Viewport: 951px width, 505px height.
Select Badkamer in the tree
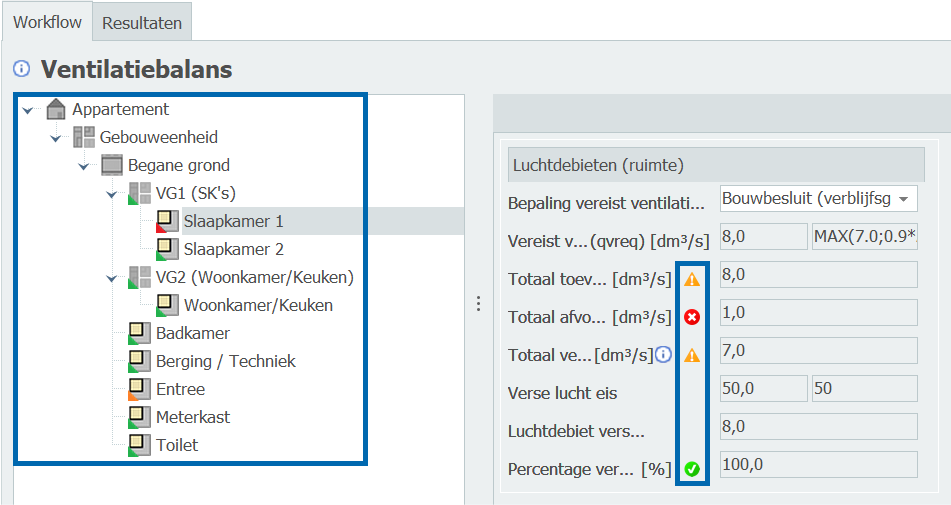pyautogui.click(x=193, y=333)
